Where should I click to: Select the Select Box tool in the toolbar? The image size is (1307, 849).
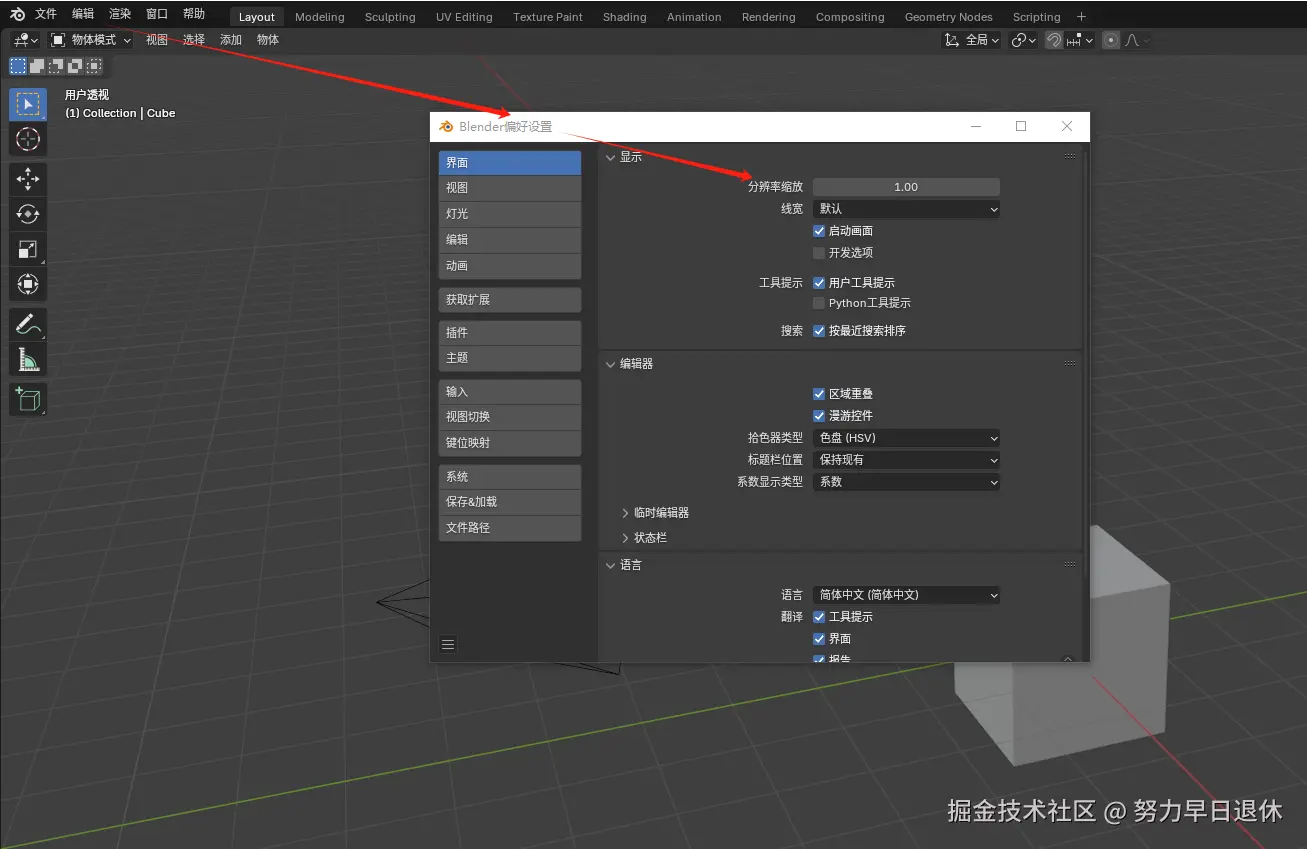pyautogui.click(x=28, y=105)
